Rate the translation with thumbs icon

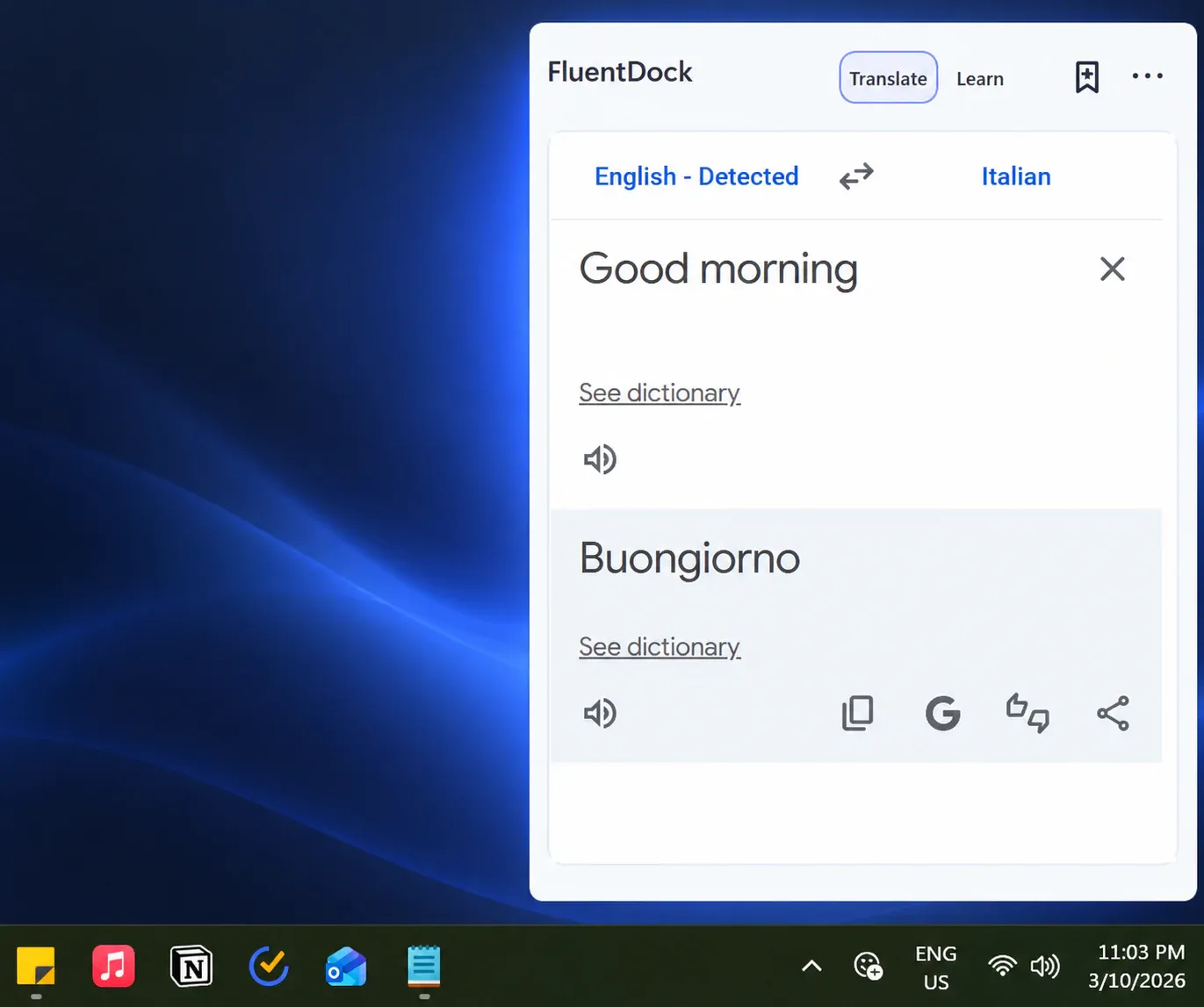click(1027, 713)
